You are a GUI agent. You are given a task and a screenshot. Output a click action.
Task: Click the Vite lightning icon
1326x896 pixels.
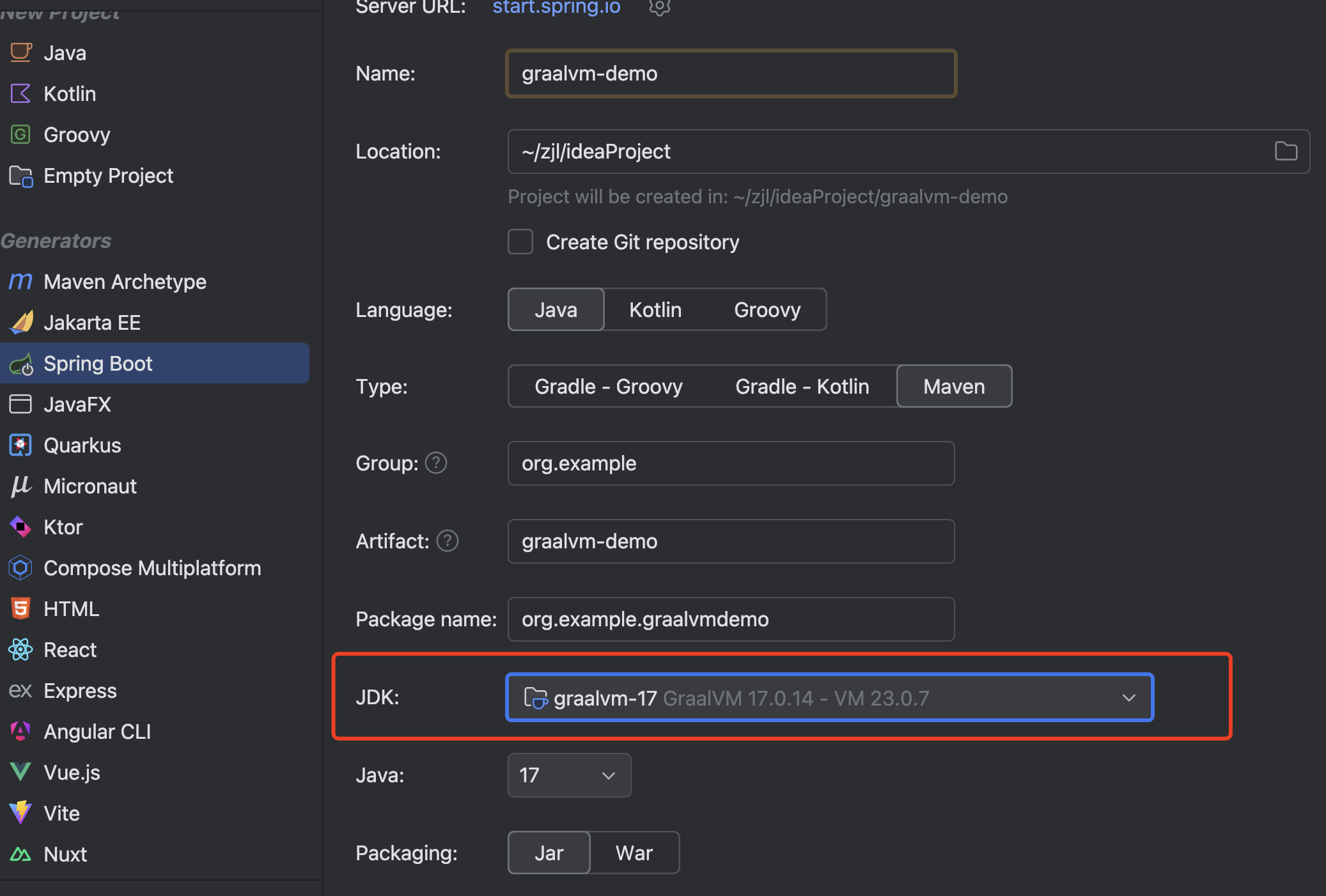click(x=20, y=813)
